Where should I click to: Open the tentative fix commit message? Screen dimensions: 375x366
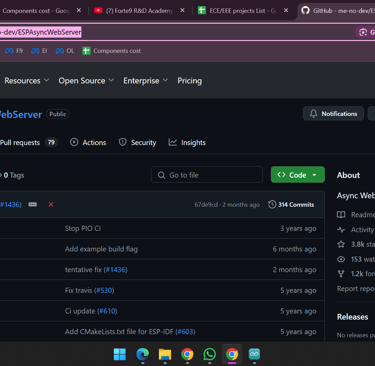tap(83, 270)
